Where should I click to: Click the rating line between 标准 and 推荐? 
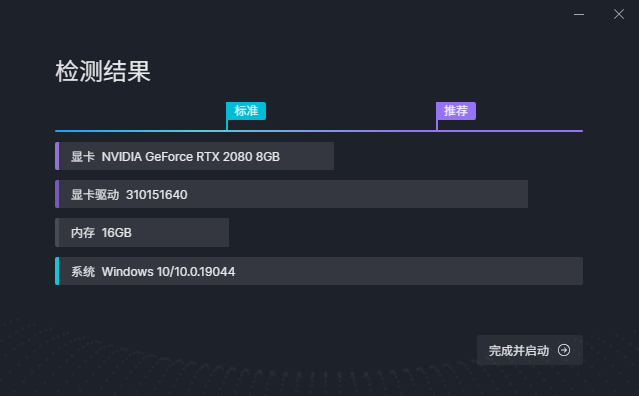click(x=332, y=131)
